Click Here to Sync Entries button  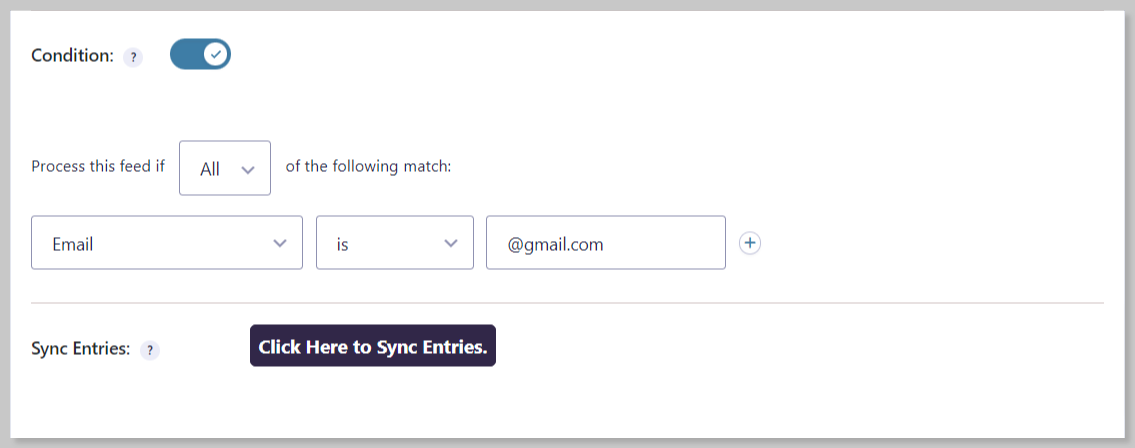pos(373,345)
